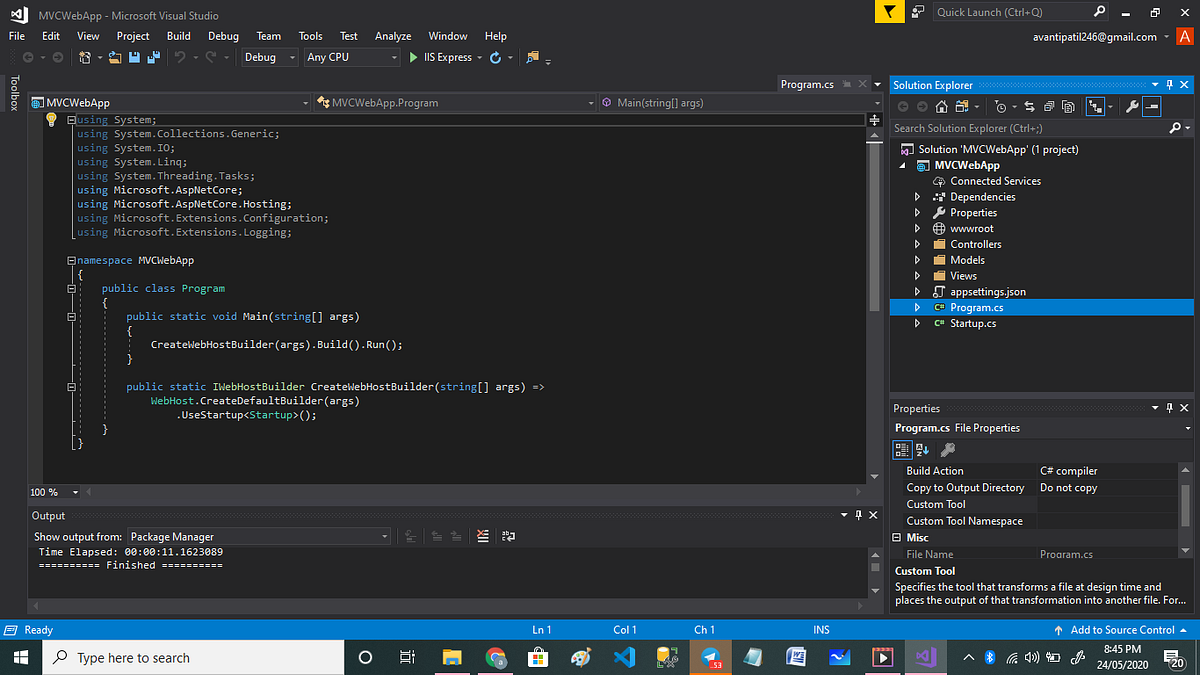The image size is (1200, 675).
Task: Click the Home icon in Solution Explorer
Action: click(940, 106)
